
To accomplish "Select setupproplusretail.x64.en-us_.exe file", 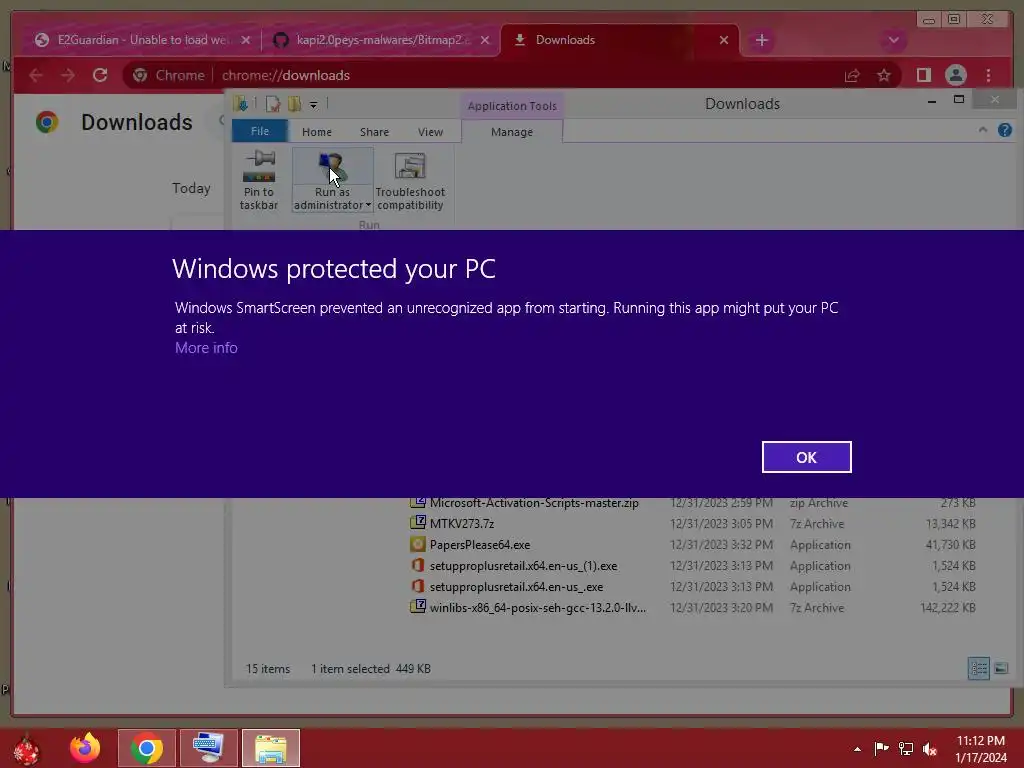I will point(516,586).
